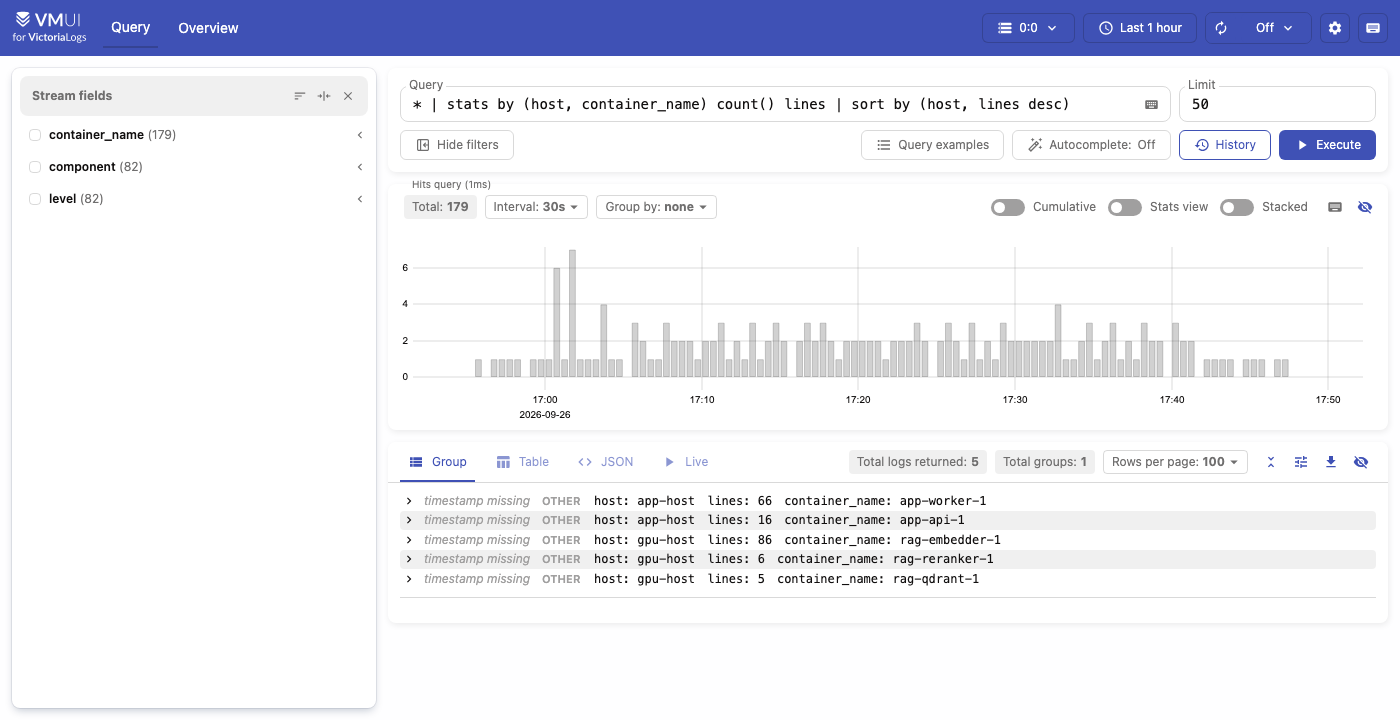Expand the level field values
Screen dimensions: 1400x720
pos(360,199)
